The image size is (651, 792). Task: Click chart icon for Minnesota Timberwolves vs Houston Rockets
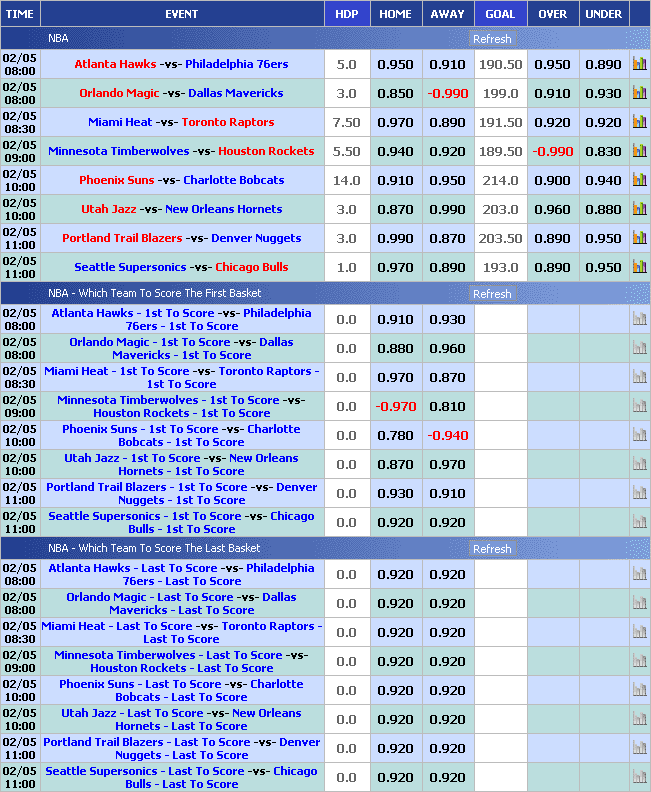pos(639,151)
